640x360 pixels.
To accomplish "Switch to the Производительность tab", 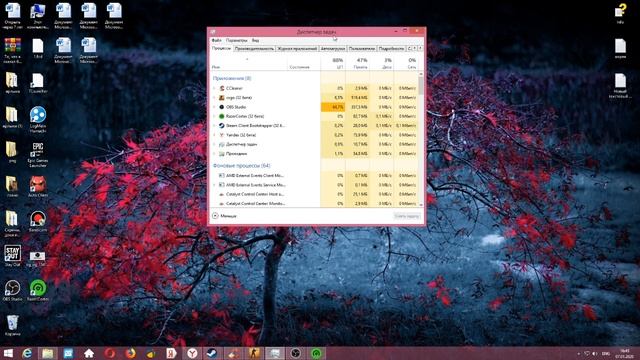I will tap(254, 49).
